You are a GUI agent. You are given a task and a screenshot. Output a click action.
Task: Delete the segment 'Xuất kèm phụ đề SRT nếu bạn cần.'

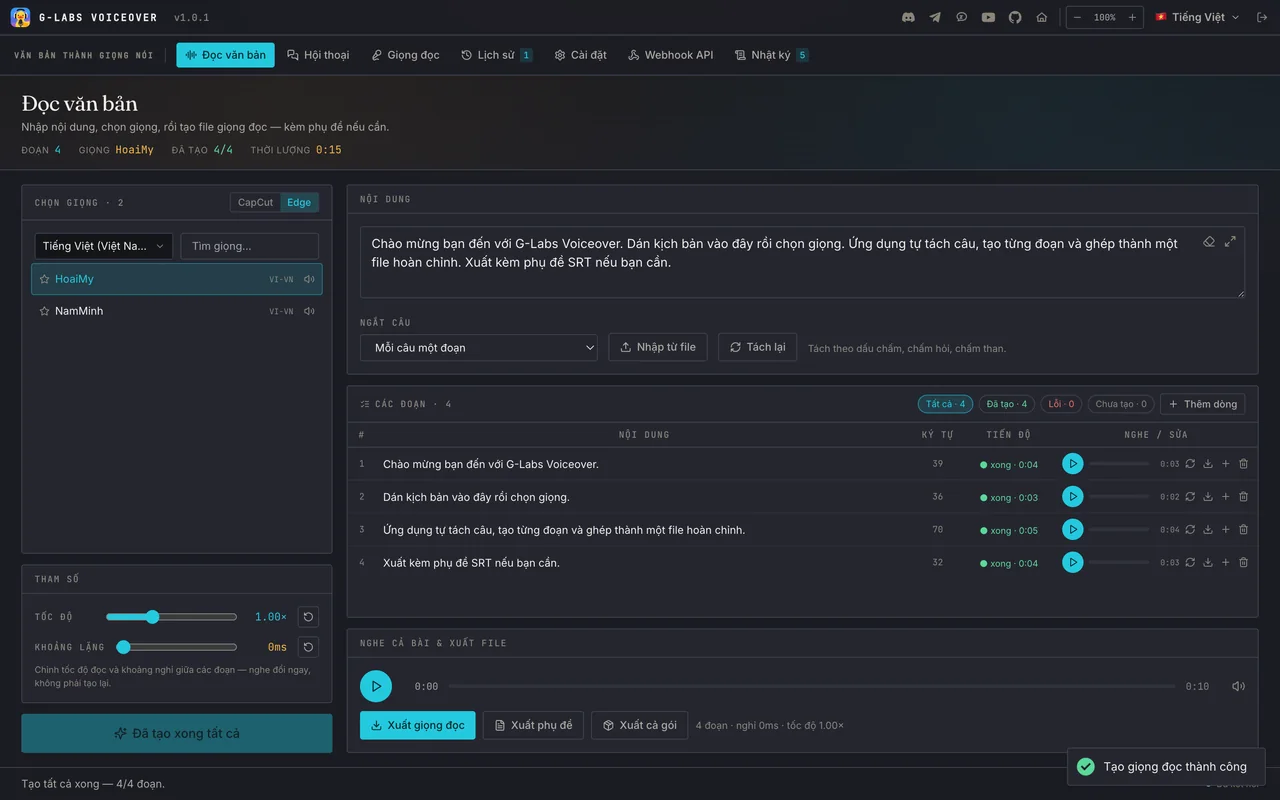point(1244,563)
